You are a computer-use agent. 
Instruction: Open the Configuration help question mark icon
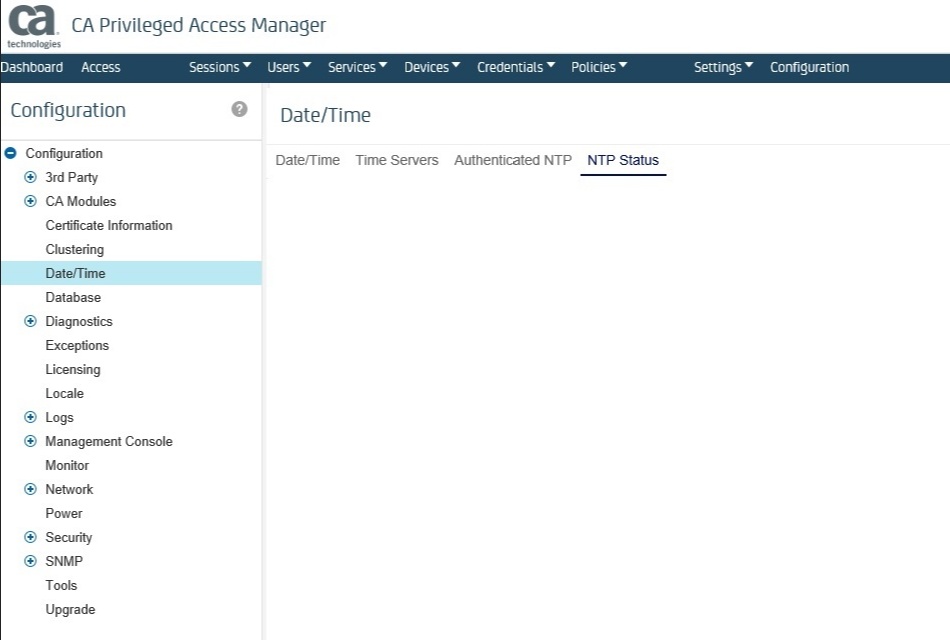pos(239,109)
